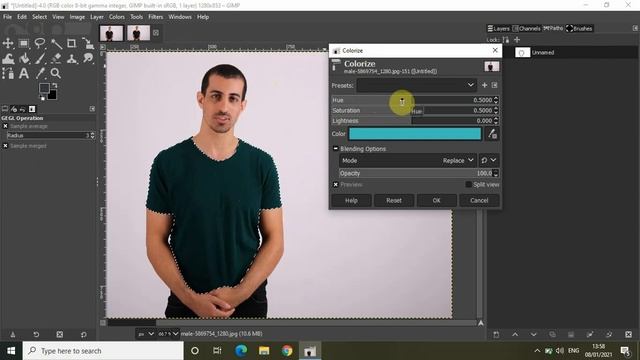Select the Unnamed layer row
The height and width of the screenshot is (360, 640).
(x=571, y=52)
